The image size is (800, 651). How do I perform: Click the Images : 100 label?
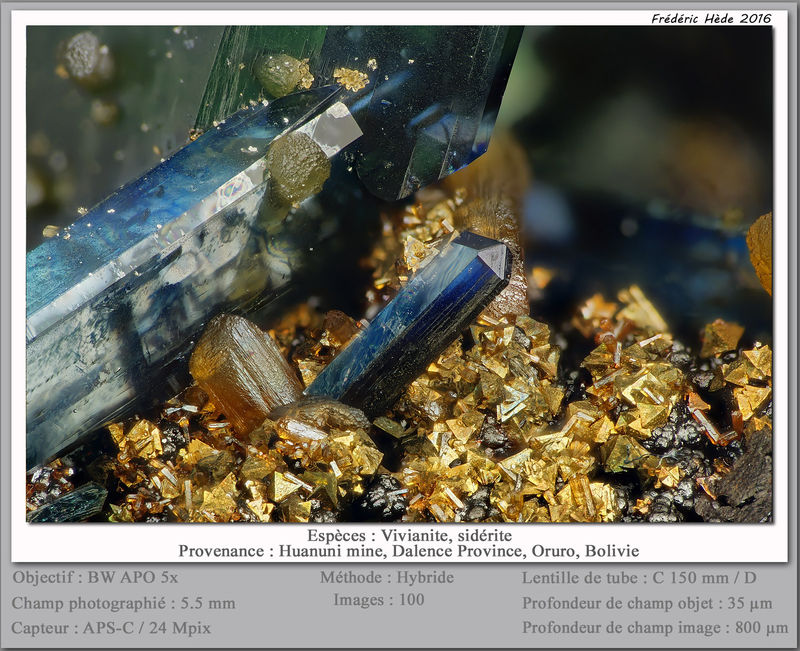pyautogui.click(x=379, y=599)
